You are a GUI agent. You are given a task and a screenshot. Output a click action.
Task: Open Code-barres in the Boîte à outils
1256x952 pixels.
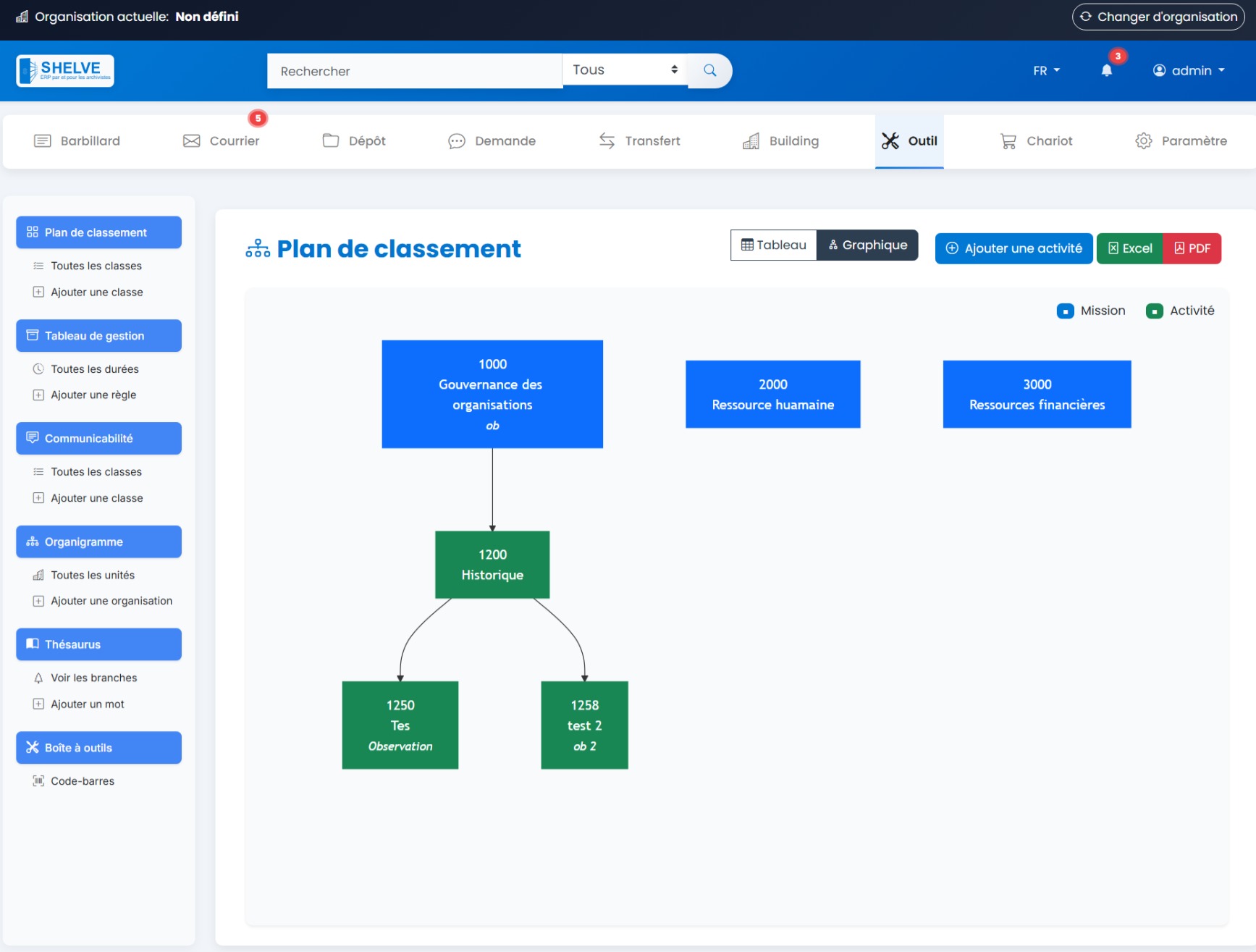tap(82, 780)
